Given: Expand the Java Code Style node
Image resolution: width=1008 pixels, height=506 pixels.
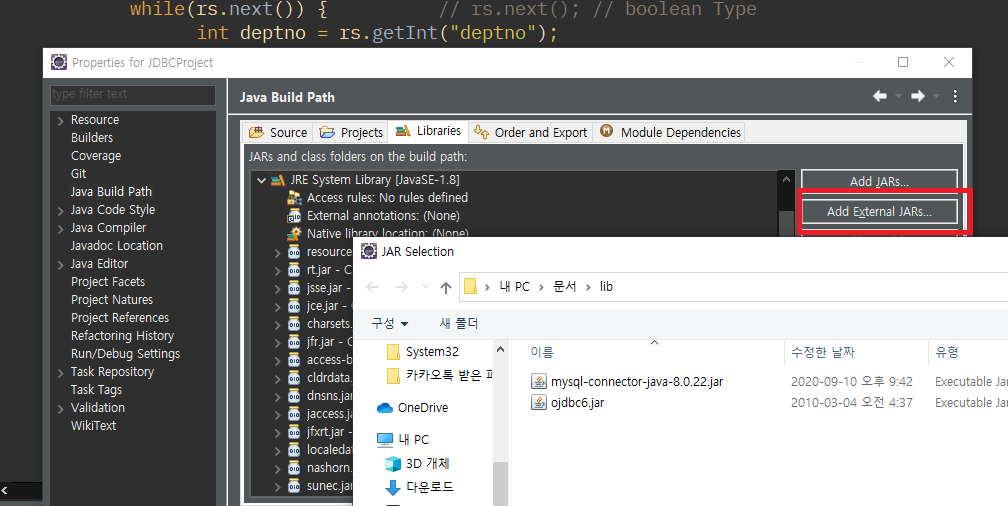Looking at the screenshot, I should [60, 210].
